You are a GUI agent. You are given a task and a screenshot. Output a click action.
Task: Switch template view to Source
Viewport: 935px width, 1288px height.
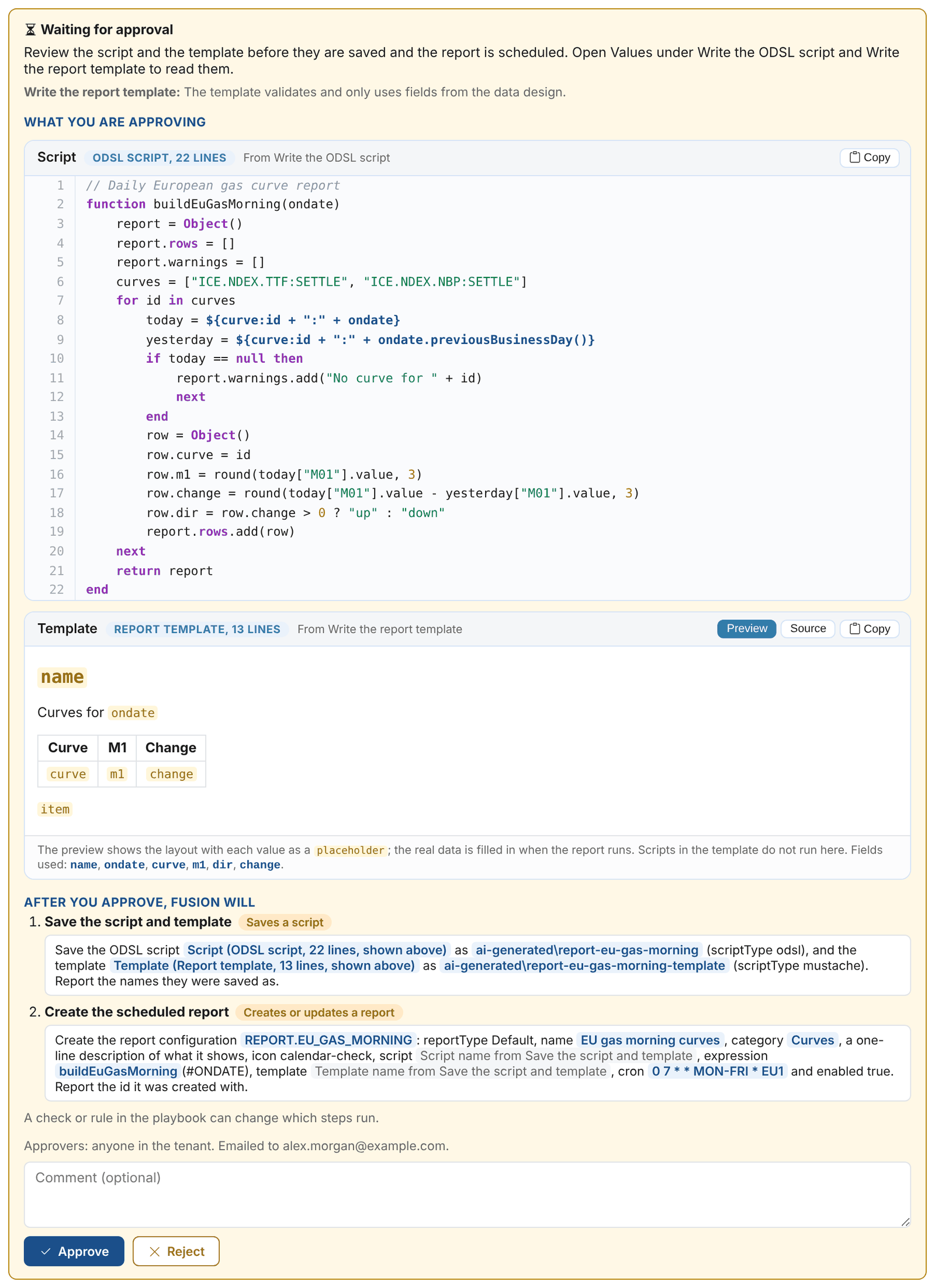point(808,629)
